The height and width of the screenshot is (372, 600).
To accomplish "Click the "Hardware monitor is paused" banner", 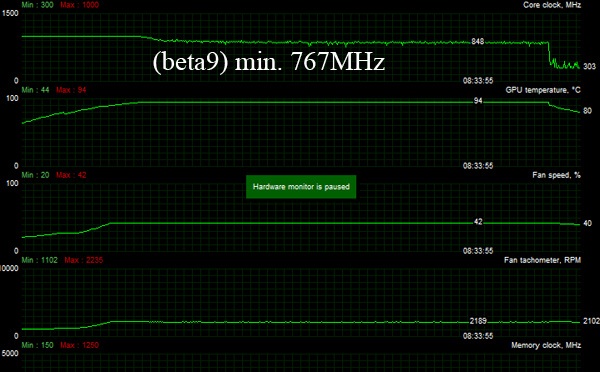I will tap(301, 187).
